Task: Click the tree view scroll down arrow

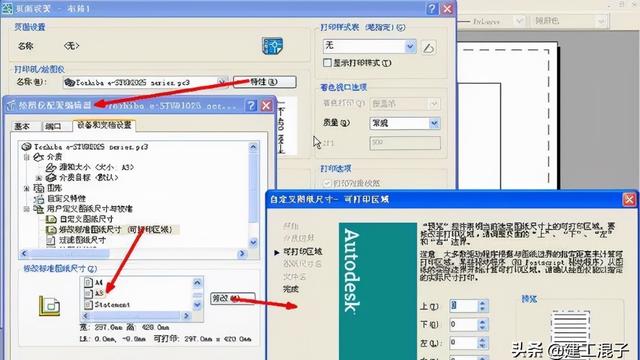Action: click(x=253, y=242)
